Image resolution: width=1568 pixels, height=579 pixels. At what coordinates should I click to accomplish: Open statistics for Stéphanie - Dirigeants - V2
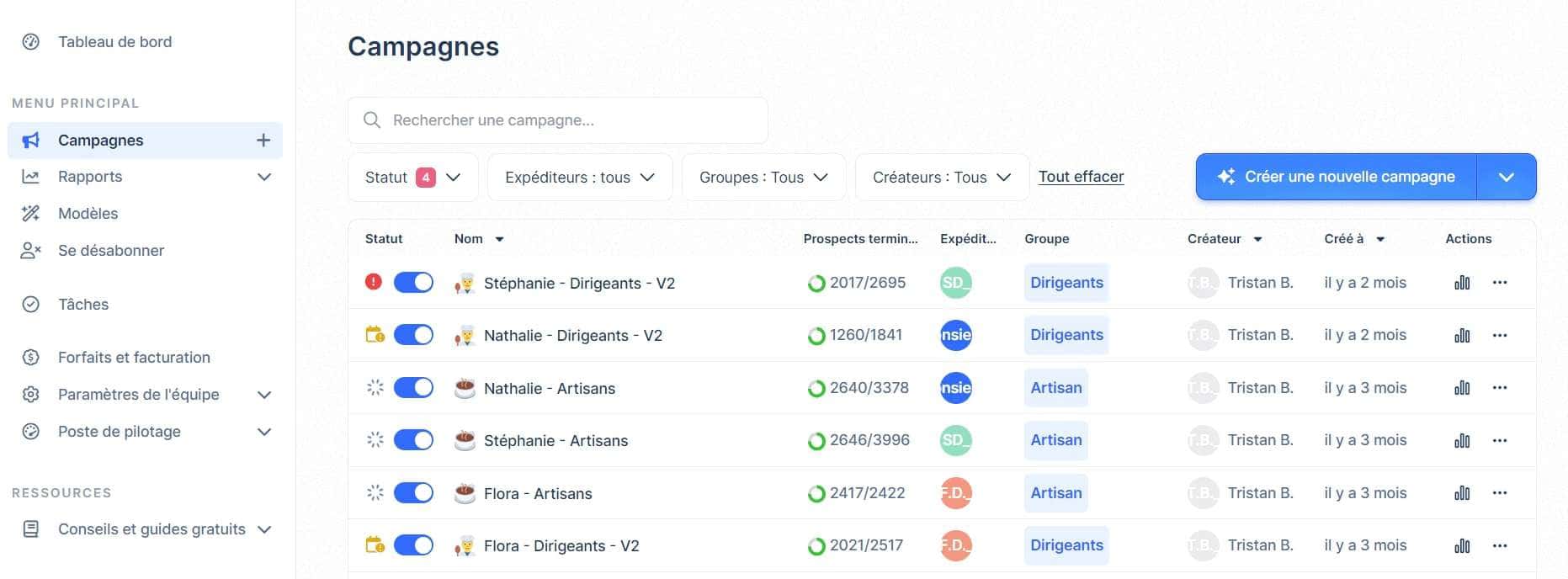pos(1462,283)
